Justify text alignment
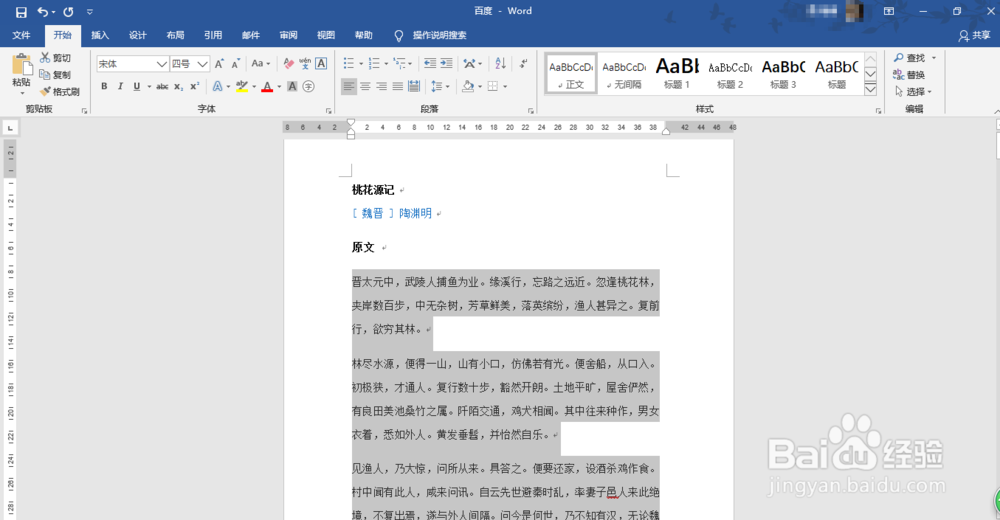 [398, 86]
